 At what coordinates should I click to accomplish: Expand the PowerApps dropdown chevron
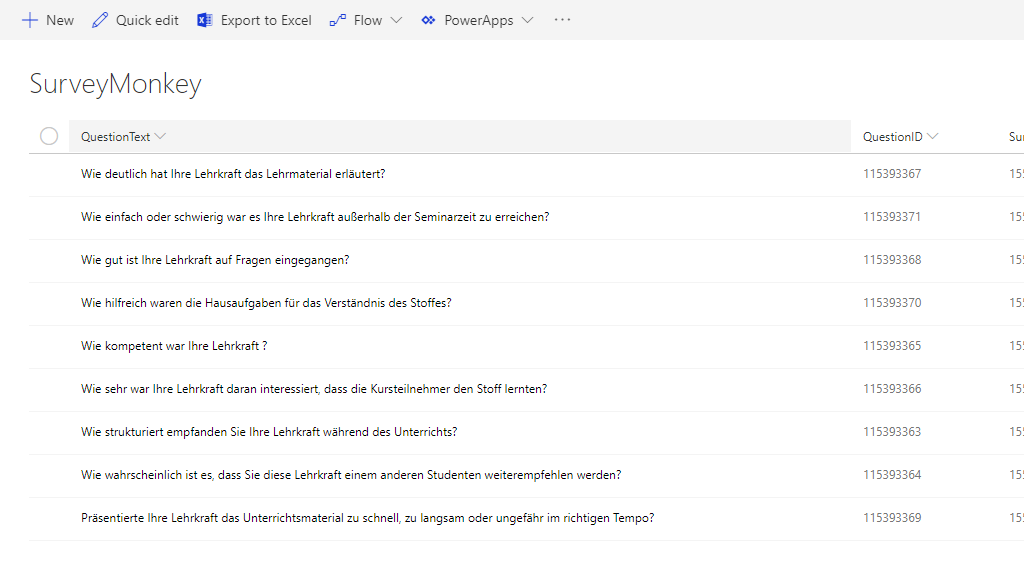tap(527, 20)
